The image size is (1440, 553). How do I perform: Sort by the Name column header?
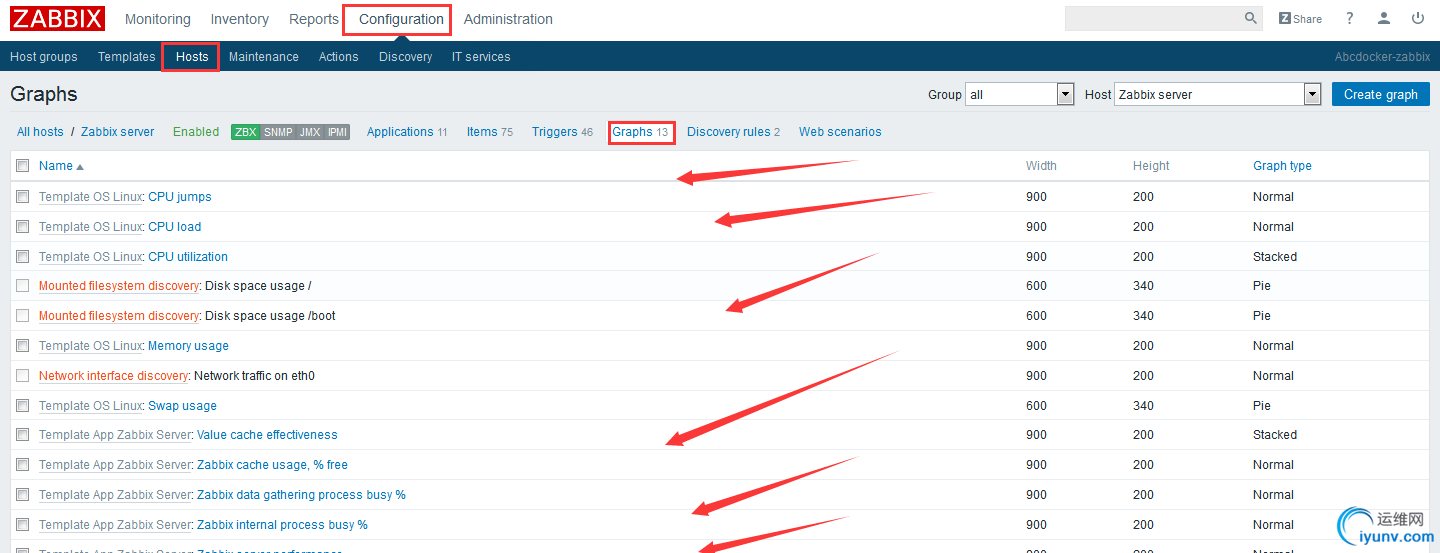pyautogui.click(x=56, y=166)
